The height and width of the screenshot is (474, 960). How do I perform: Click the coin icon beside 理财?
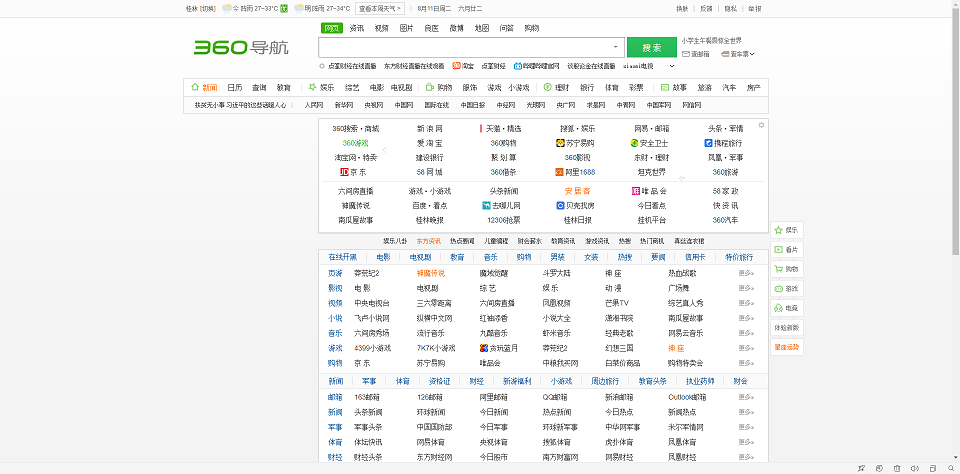(x=547, y=87)
